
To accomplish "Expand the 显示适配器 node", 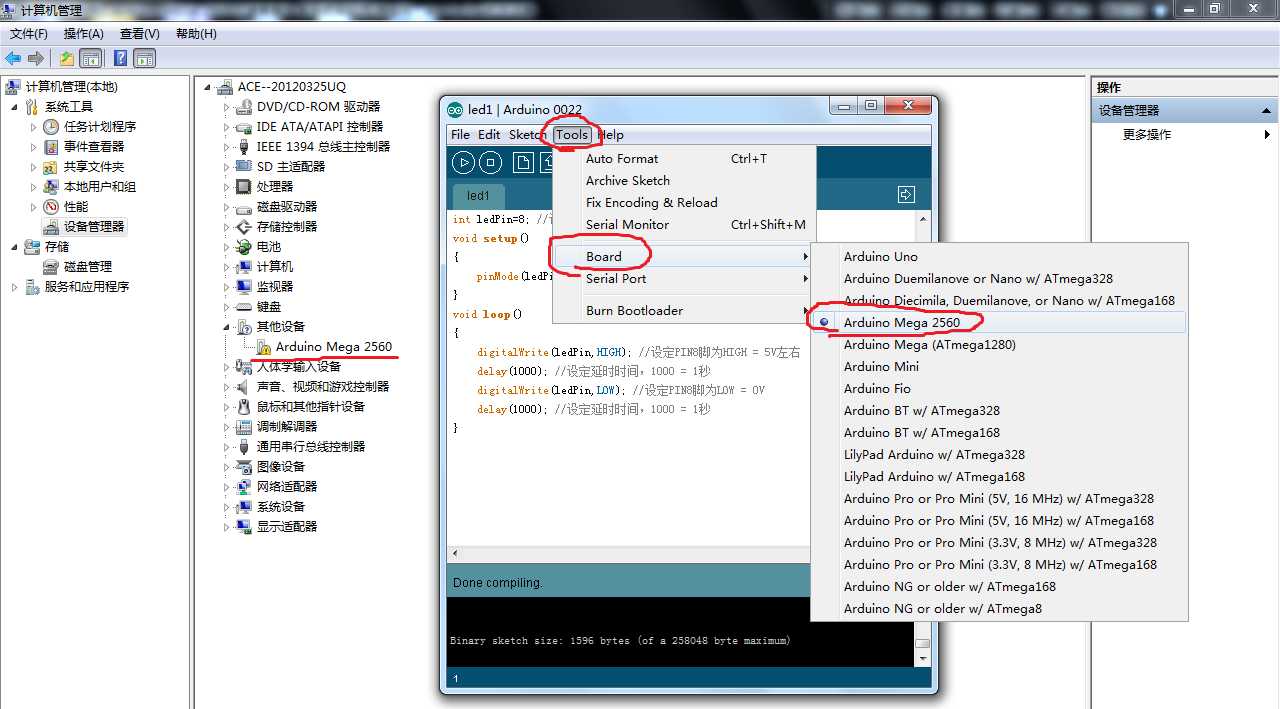I will coord(227,527).
